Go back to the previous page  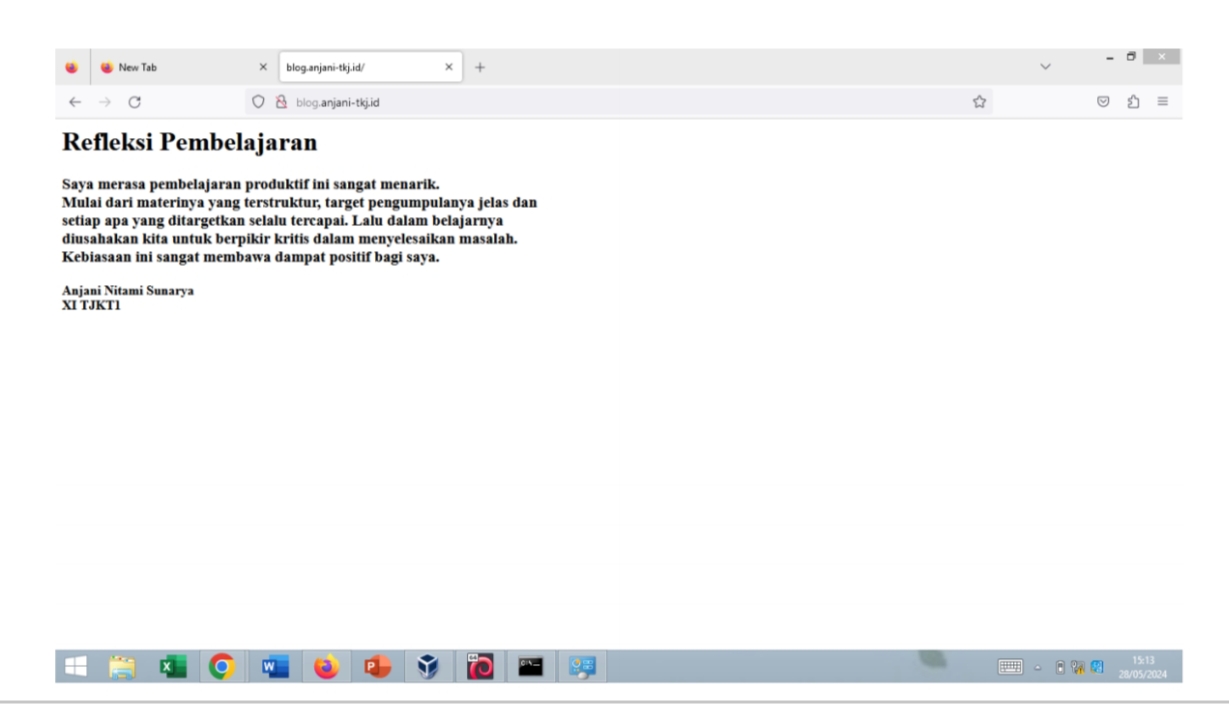[75, 102]
